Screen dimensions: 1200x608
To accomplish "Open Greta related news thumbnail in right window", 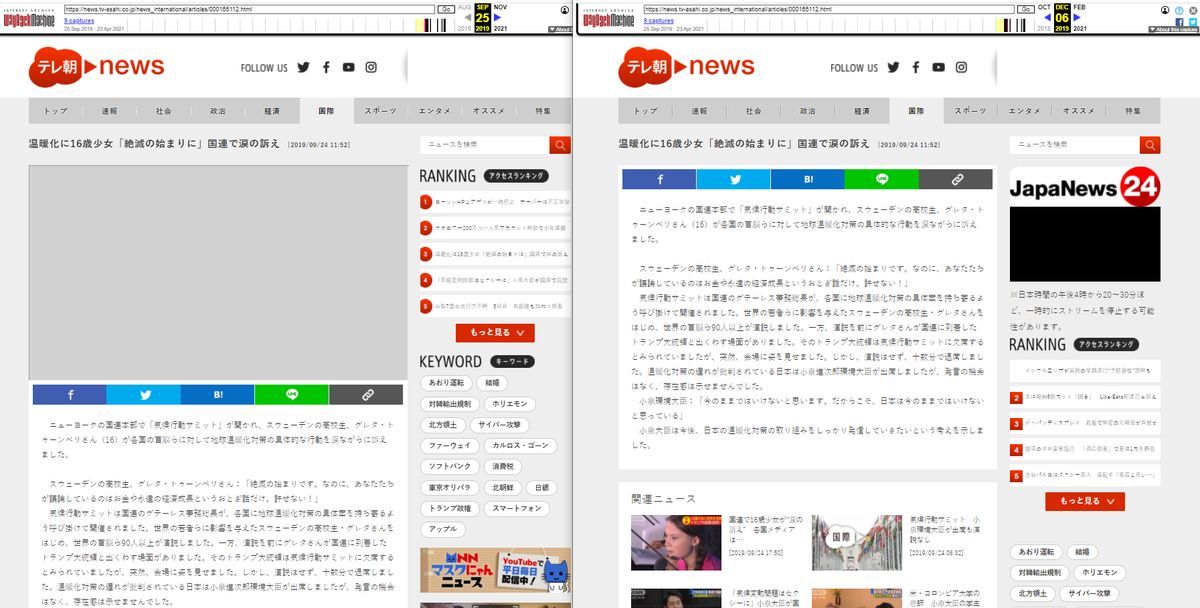I will [x=676, y=542].
